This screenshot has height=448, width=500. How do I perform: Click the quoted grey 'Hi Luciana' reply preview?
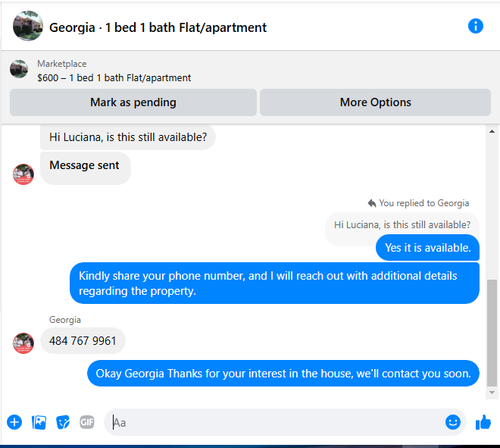click(402, 225)
